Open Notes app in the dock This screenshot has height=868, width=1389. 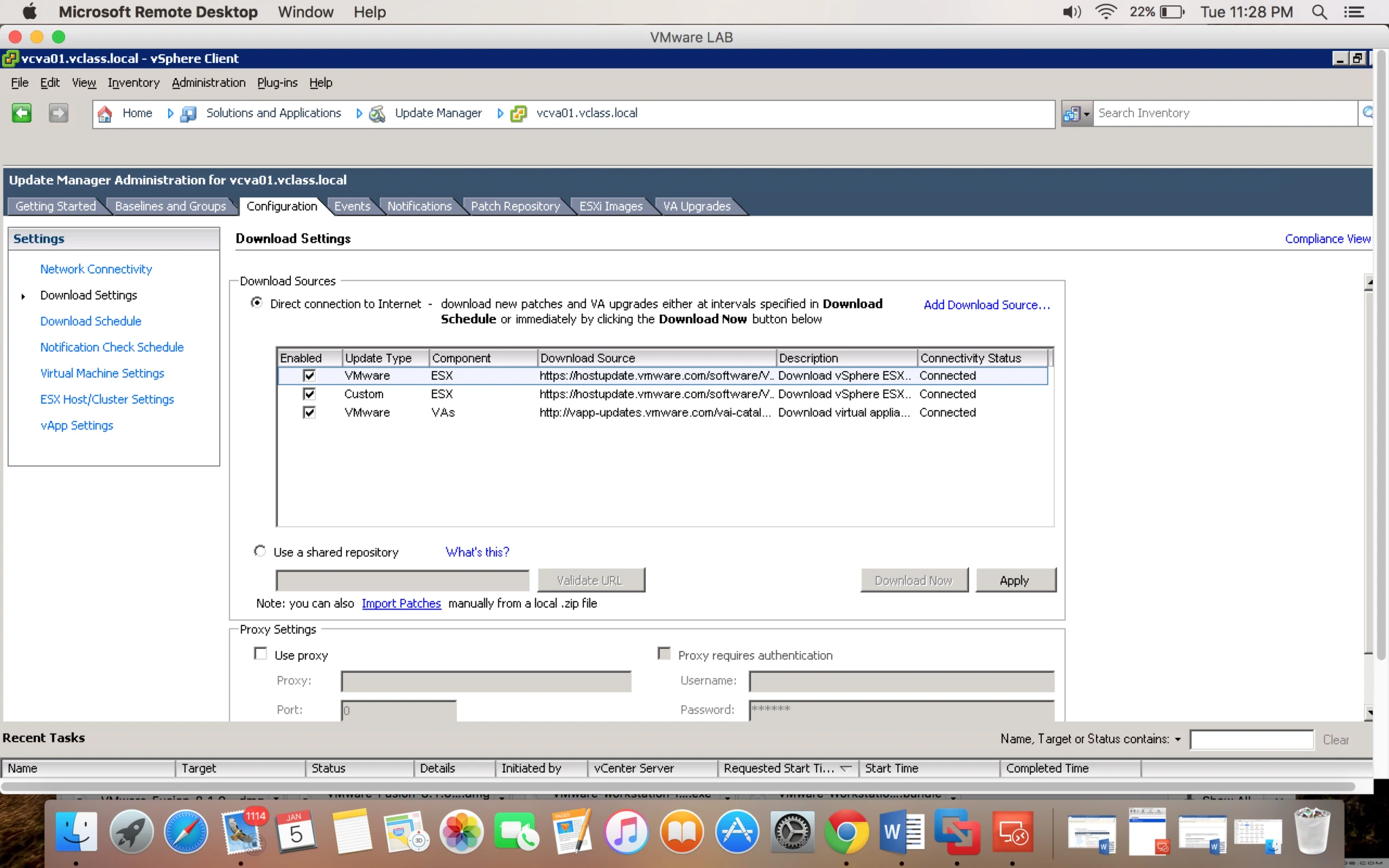click(x=351, y=831)
